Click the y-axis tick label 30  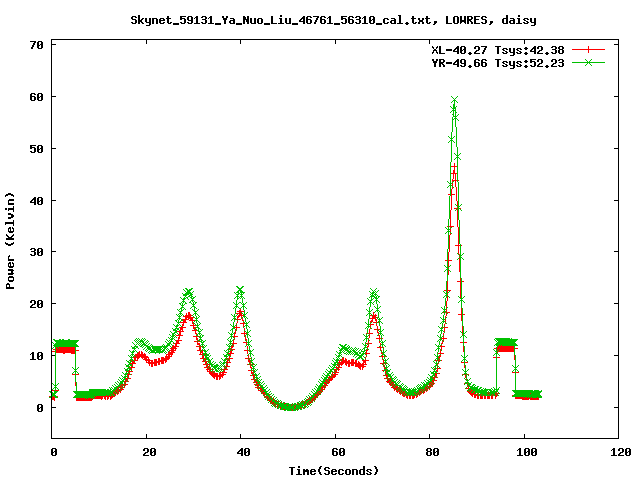pyautogui.click(x=36, y=252)
